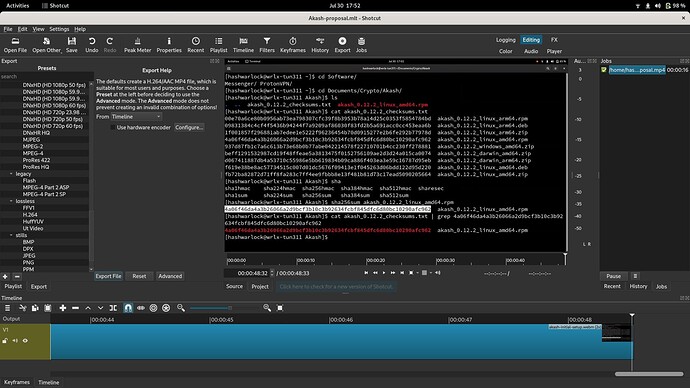Save the project with the Save icon
This screenshot has width=690, height=388.
pos(72,45)
